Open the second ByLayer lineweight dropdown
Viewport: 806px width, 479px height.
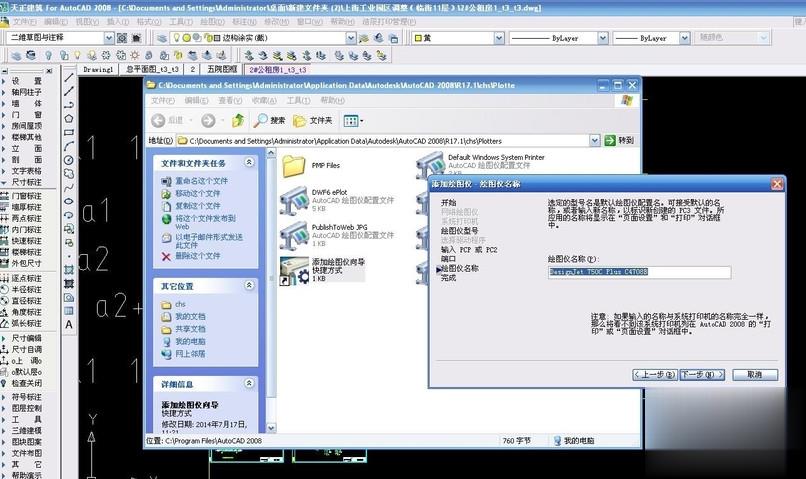tap(684, 38)
